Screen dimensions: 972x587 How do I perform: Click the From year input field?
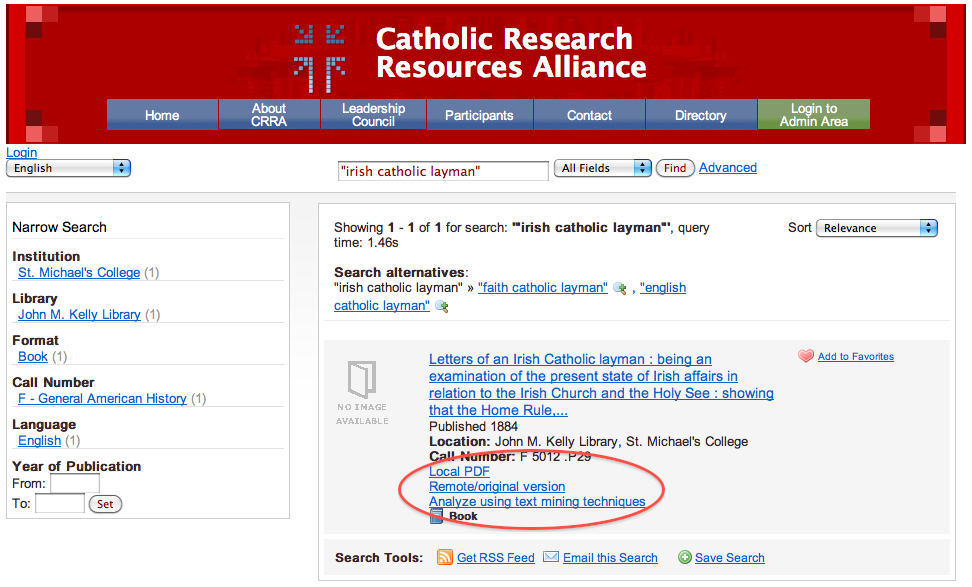point(75,484)
